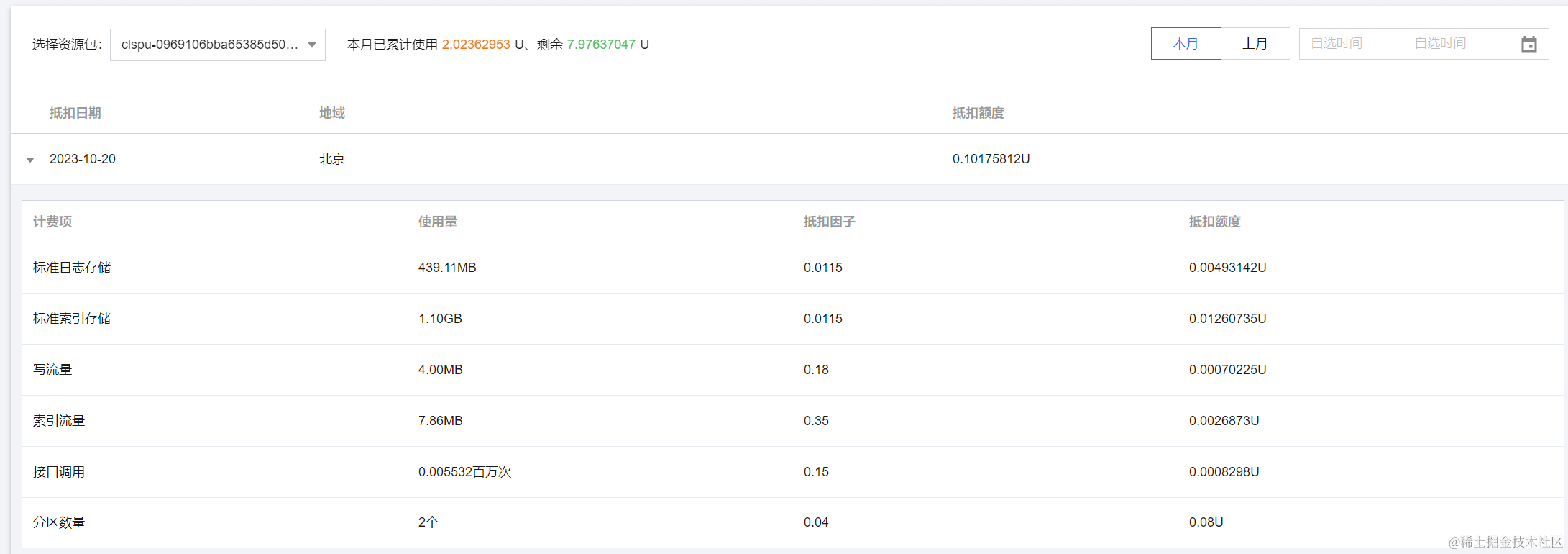
Task: Select the 标准索引存储 billing row
Action: [72, 319]
